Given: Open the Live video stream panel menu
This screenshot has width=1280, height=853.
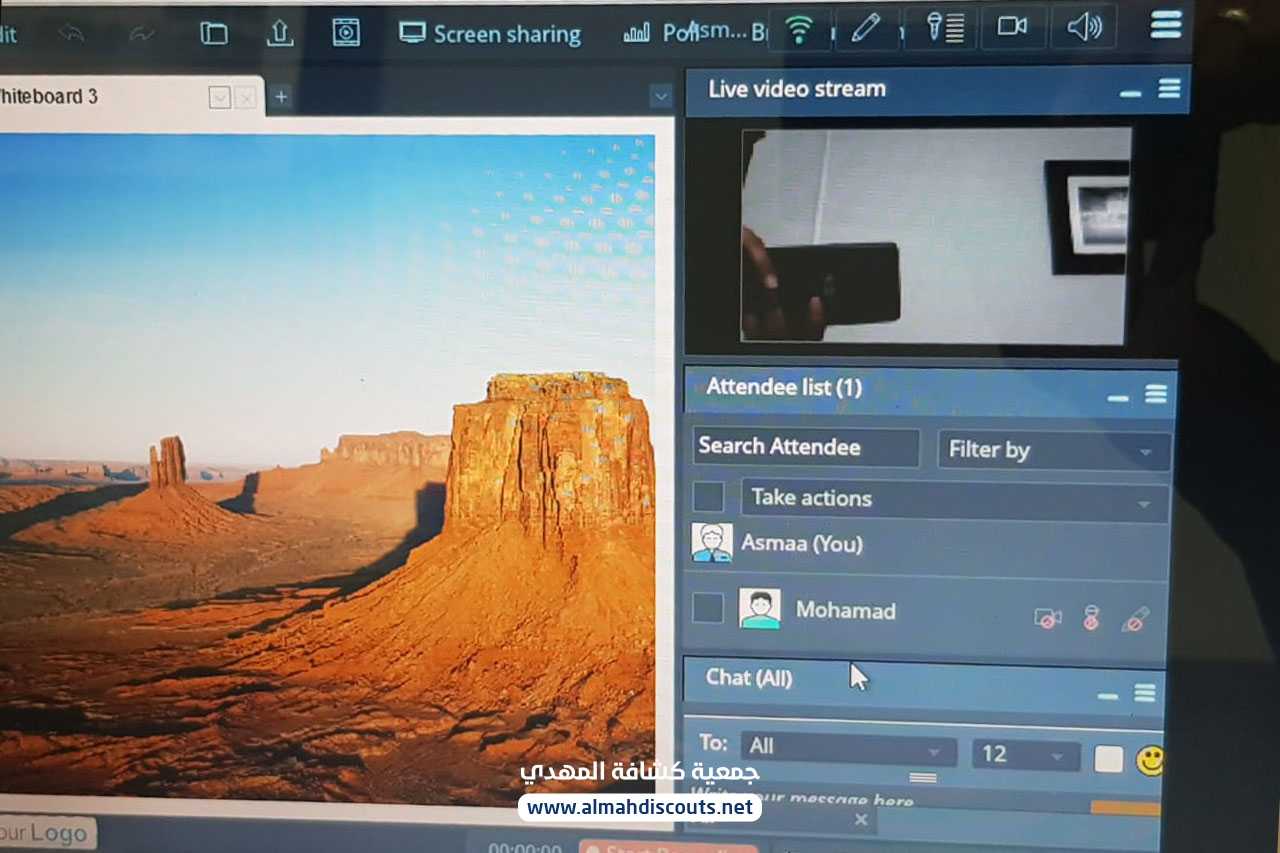Looking at the screenshot, I should tap(1169, 89).
